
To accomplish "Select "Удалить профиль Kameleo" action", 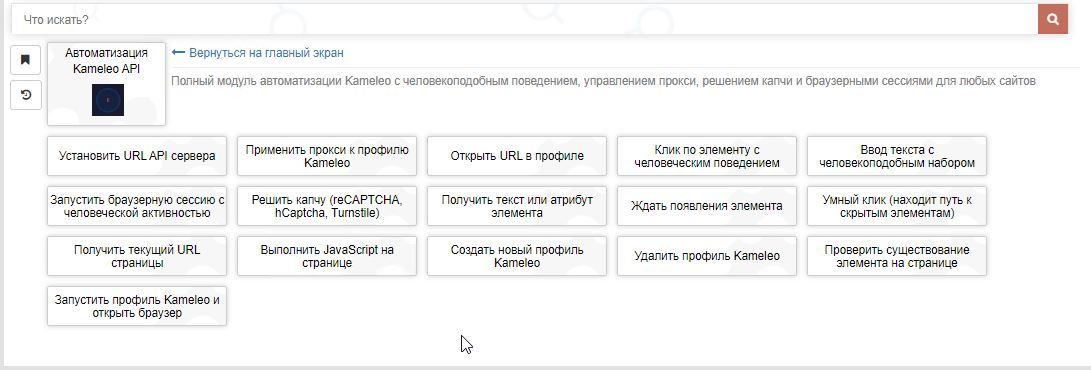I will (x=707, y=256).
